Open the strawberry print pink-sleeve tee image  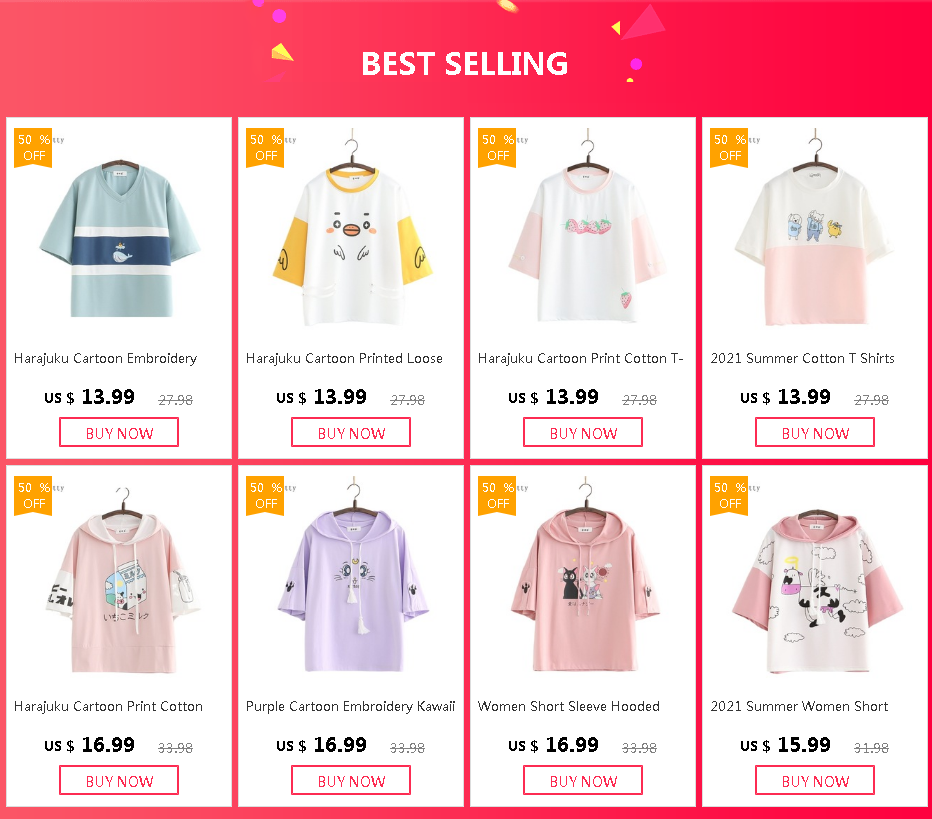tap(585, 229)
